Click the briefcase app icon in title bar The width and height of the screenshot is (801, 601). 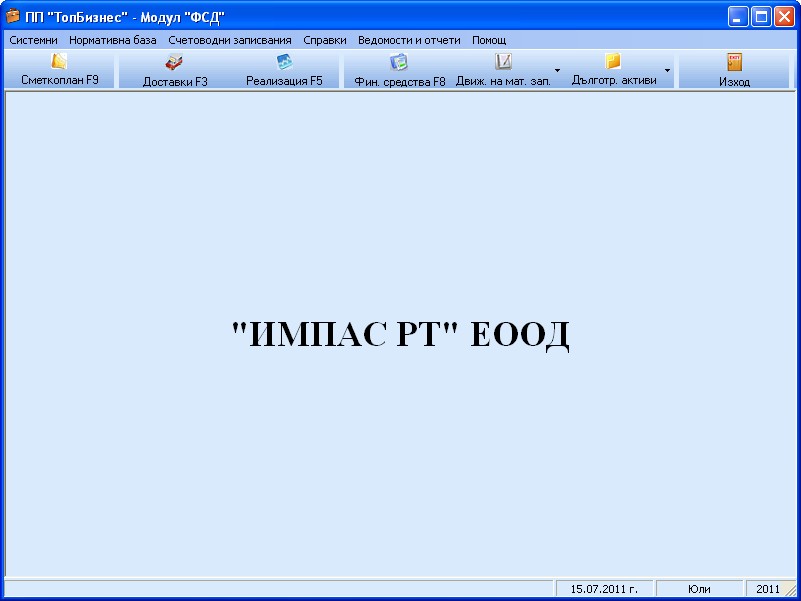coord(13,17)
